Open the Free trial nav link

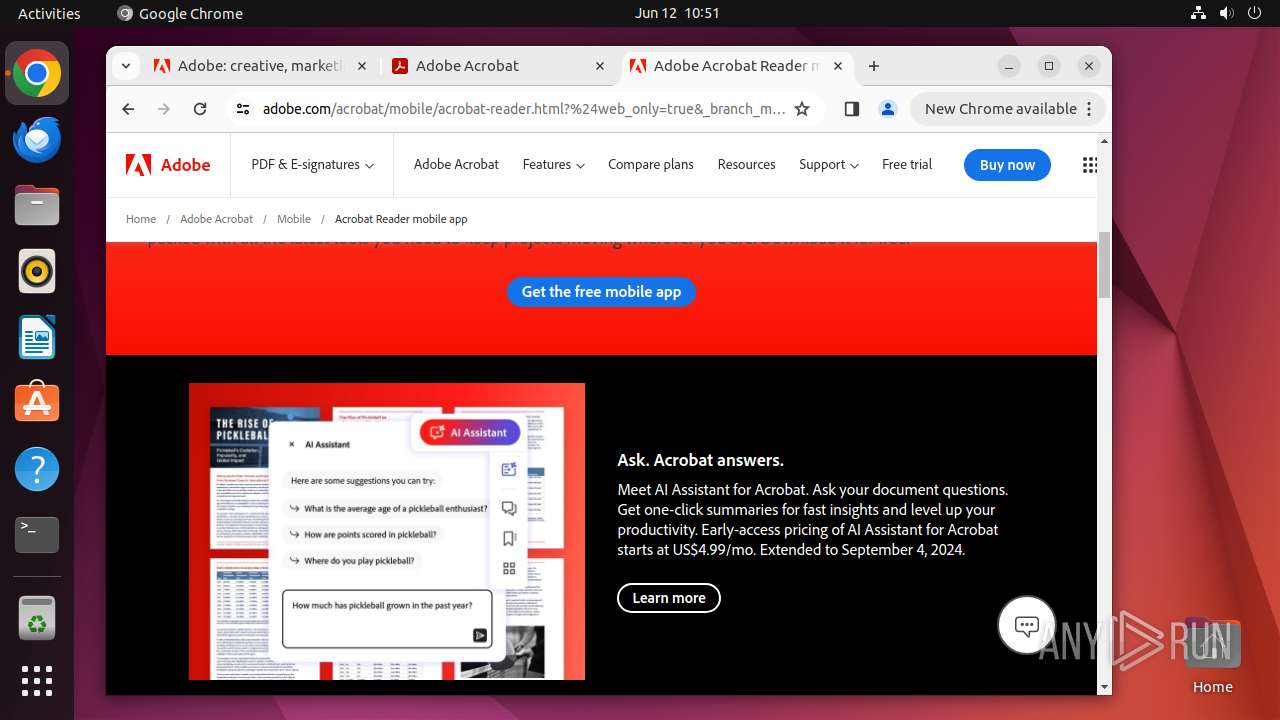pyautogui.click(x=907, y=165)
